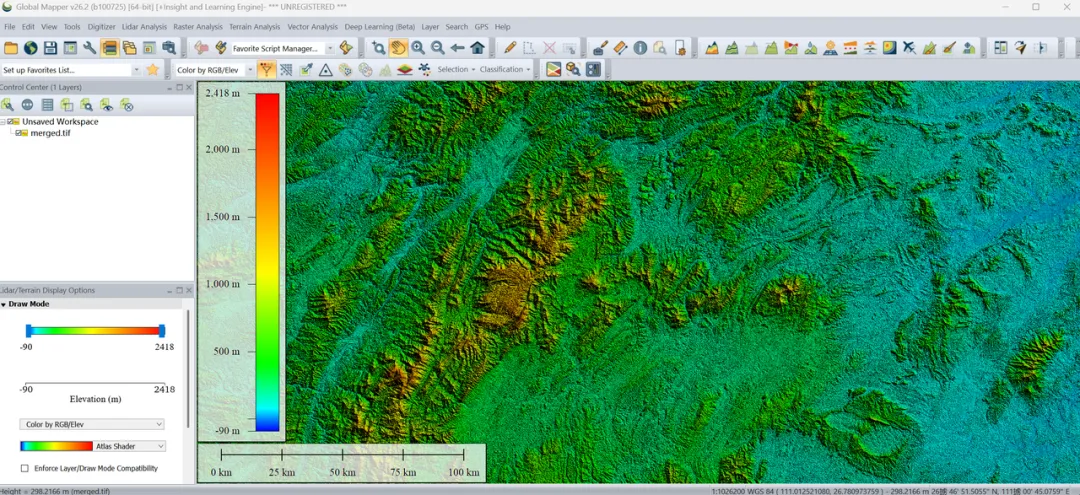Open the File menu

(10, 27)
